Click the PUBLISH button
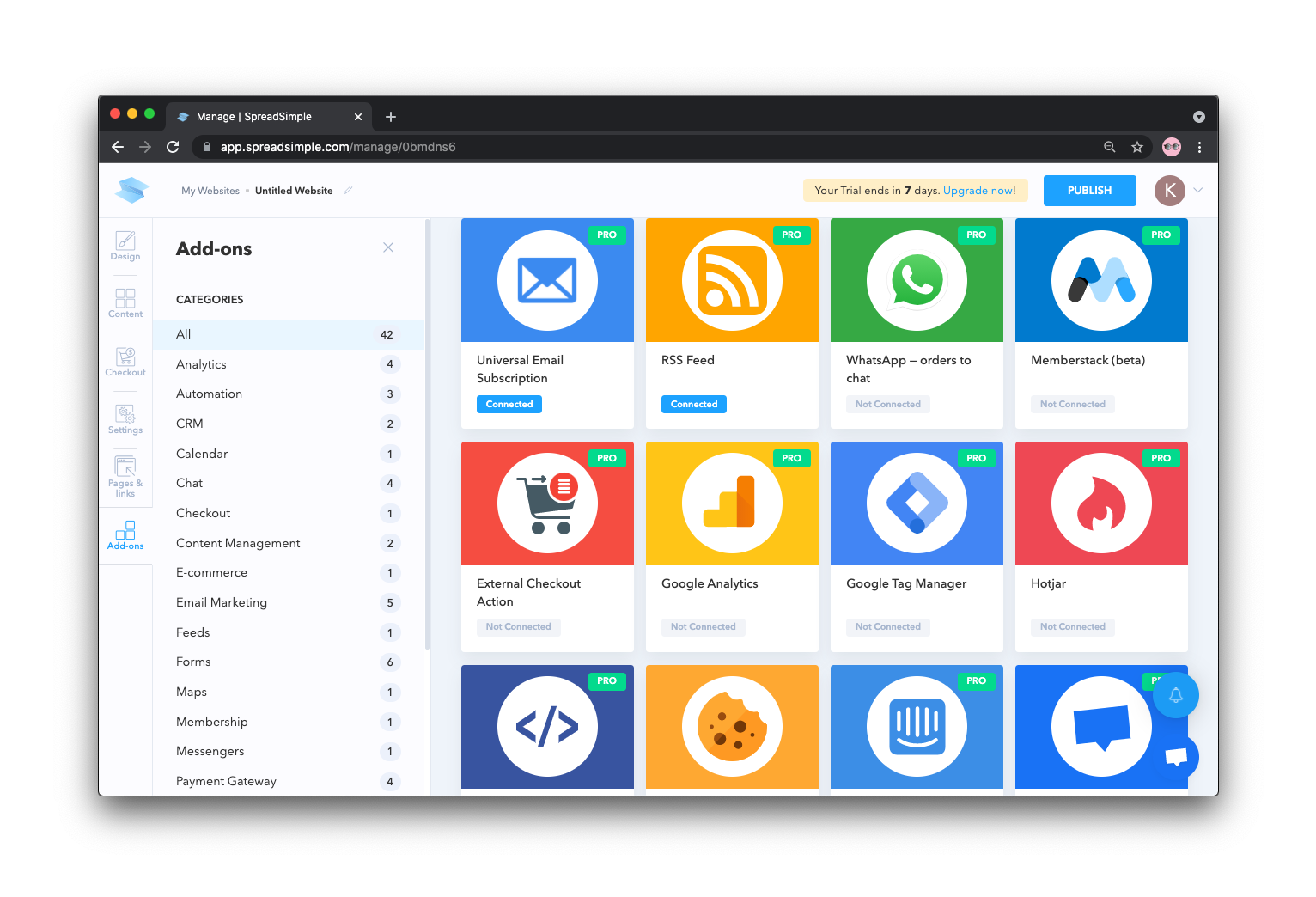The height and width of the screenshot is (897, 1316). pos(1089,191)
